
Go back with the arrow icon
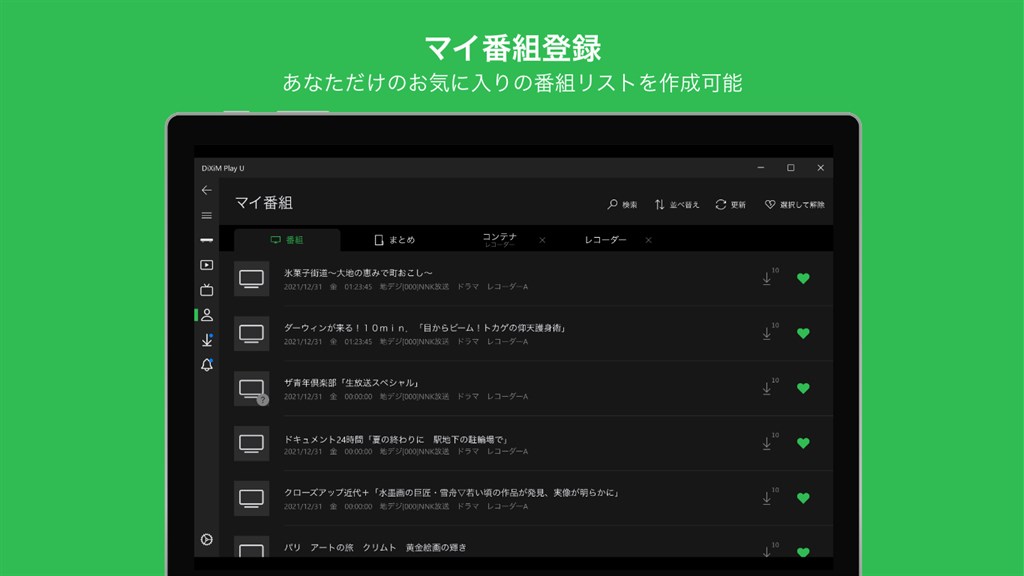tap(206, 190)
